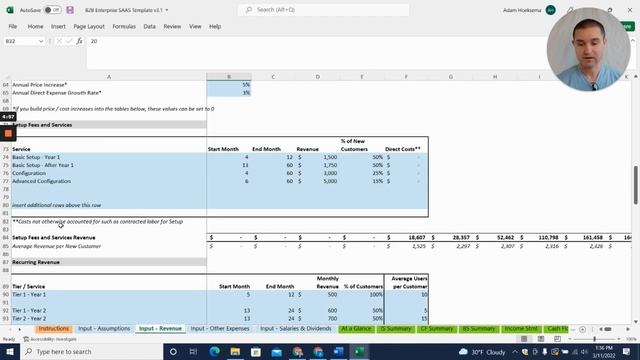Click cell Advanced Configuration
Viewport: 640px width, 360px height.
tap(109, 181)
